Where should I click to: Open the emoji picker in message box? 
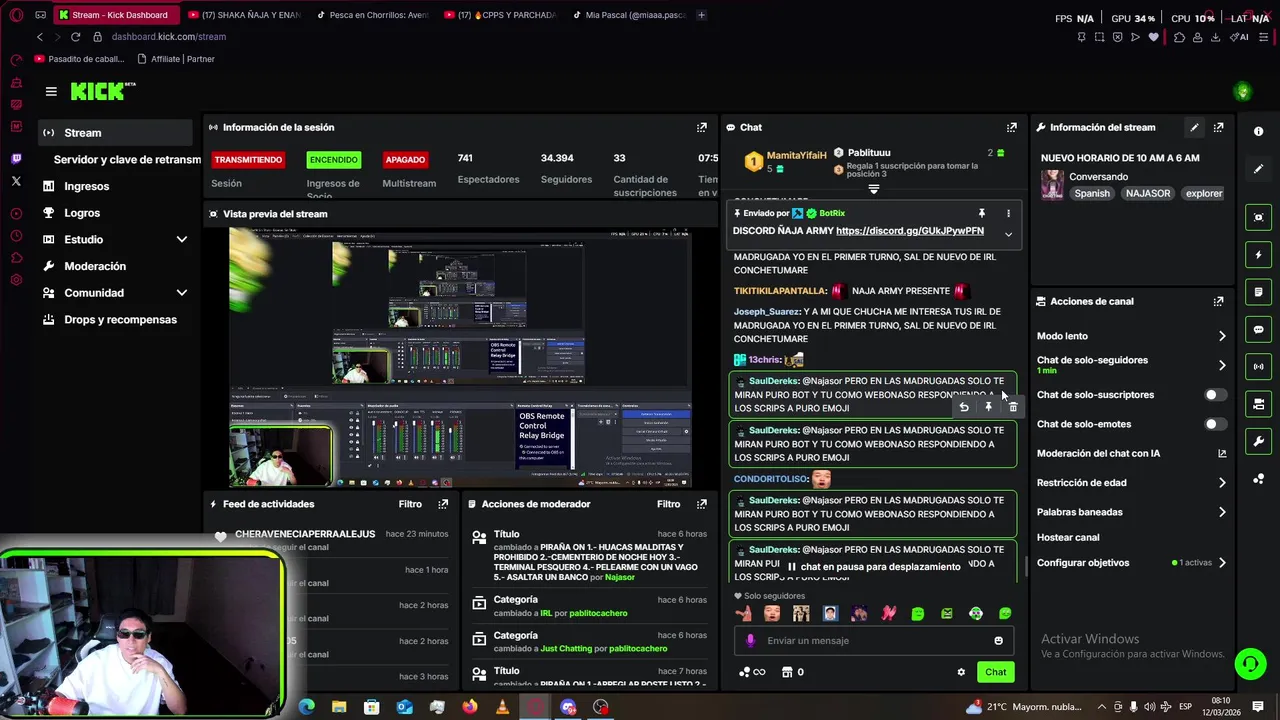tap(998, 641)
